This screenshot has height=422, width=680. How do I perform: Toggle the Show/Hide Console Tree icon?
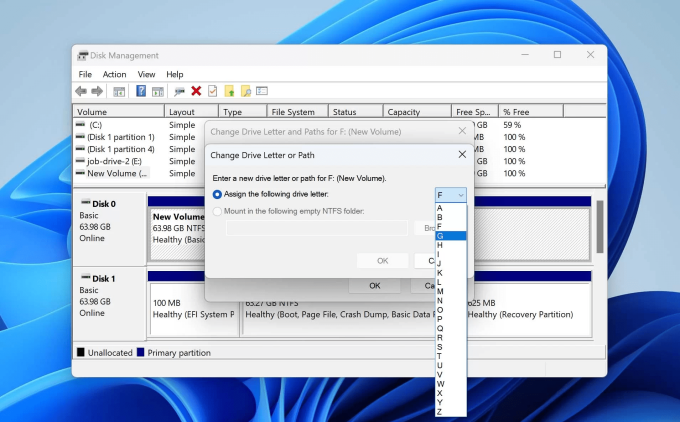pos(119,91)
